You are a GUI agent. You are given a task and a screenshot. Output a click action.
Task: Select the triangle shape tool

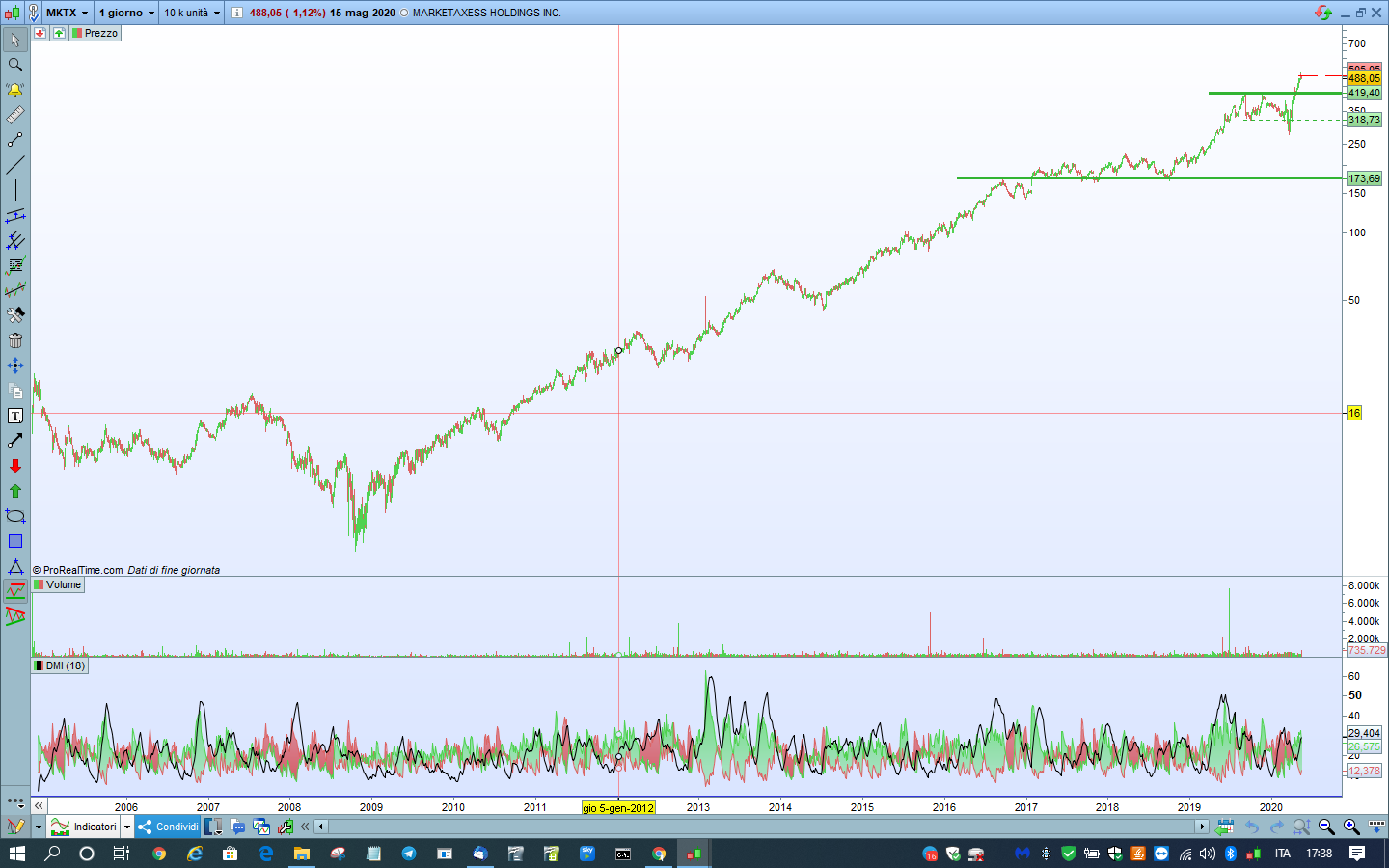click(x=15, y=566)
